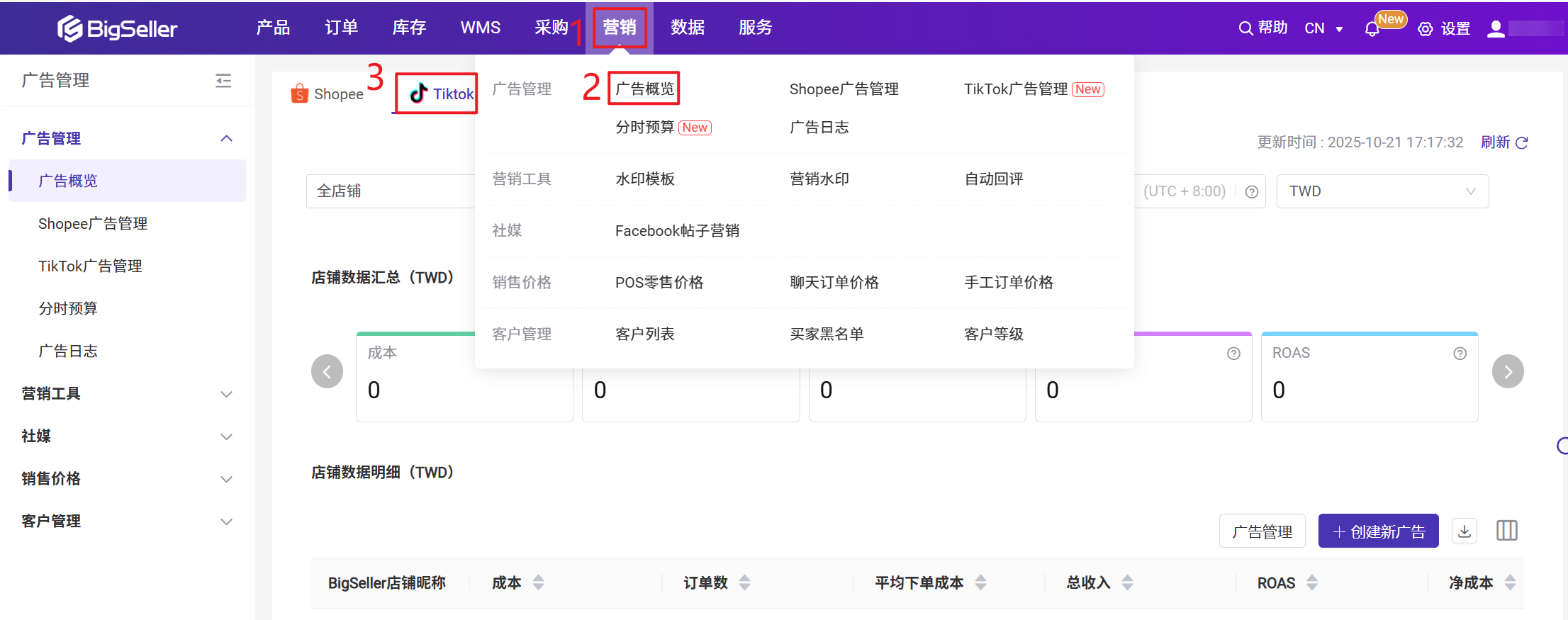
Task: Open the column settings icon
Action: tap(1506, 531)
